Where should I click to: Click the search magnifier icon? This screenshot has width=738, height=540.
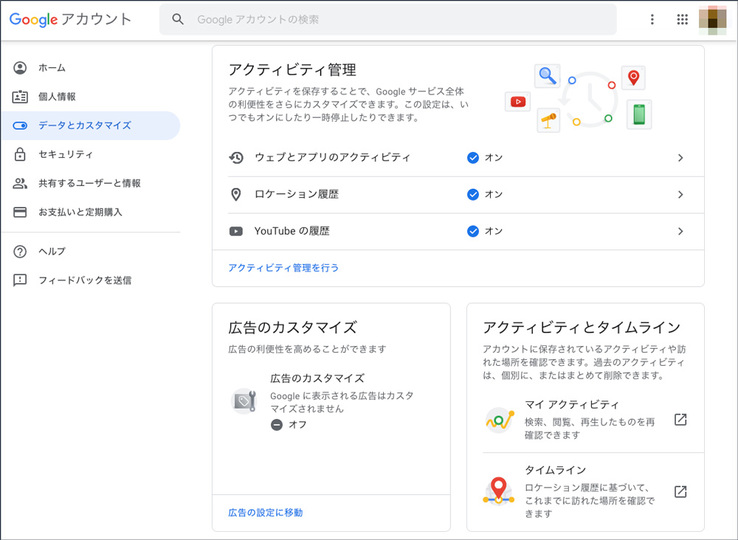[177, 19]
